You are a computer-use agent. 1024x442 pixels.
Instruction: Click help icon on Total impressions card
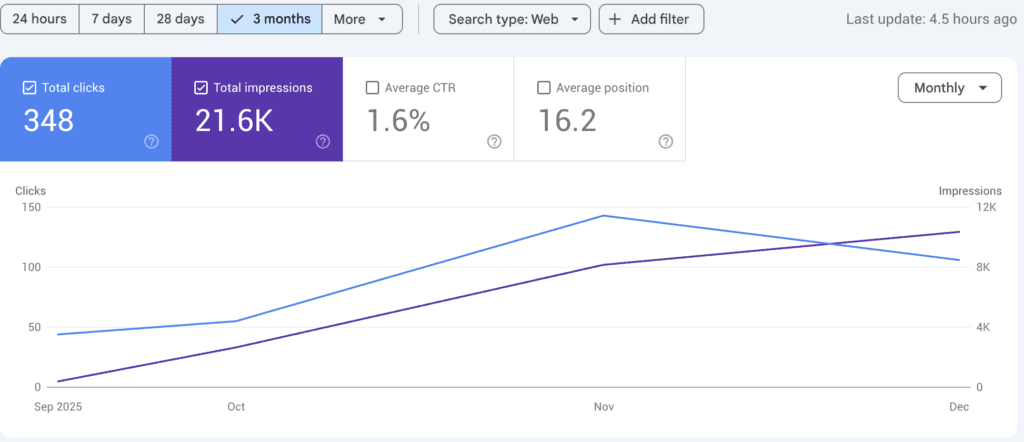(322, 142)
